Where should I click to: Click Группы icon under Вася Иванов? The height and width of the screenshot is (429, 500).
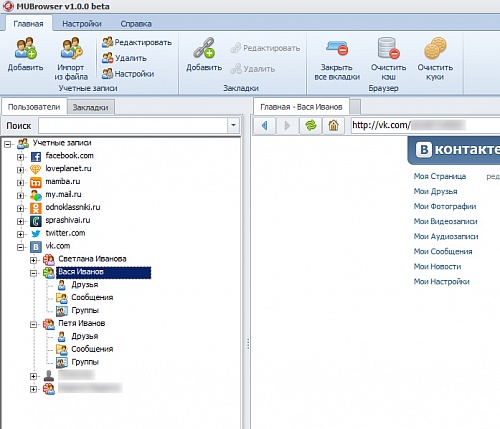62,311
